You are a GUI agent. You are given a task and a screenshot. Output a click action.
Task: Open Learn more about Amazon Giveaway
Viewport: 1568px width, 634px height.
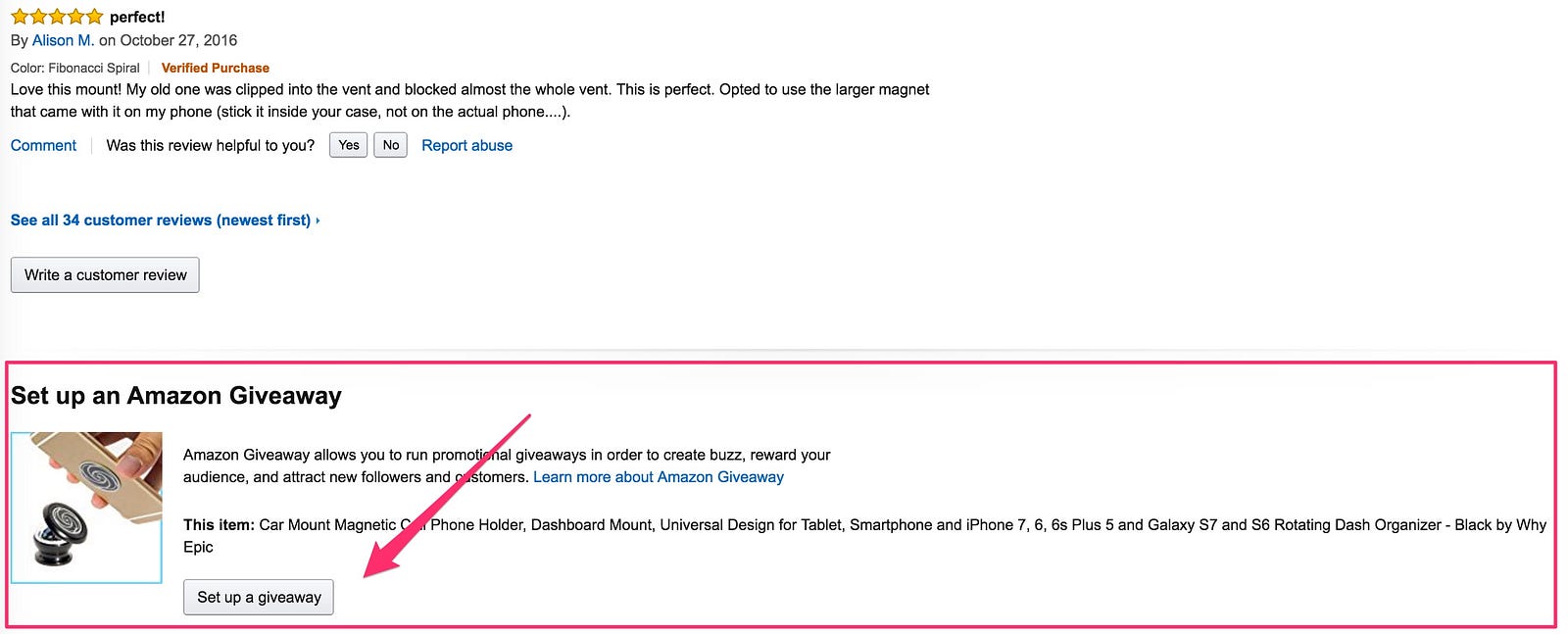(658, 477)
